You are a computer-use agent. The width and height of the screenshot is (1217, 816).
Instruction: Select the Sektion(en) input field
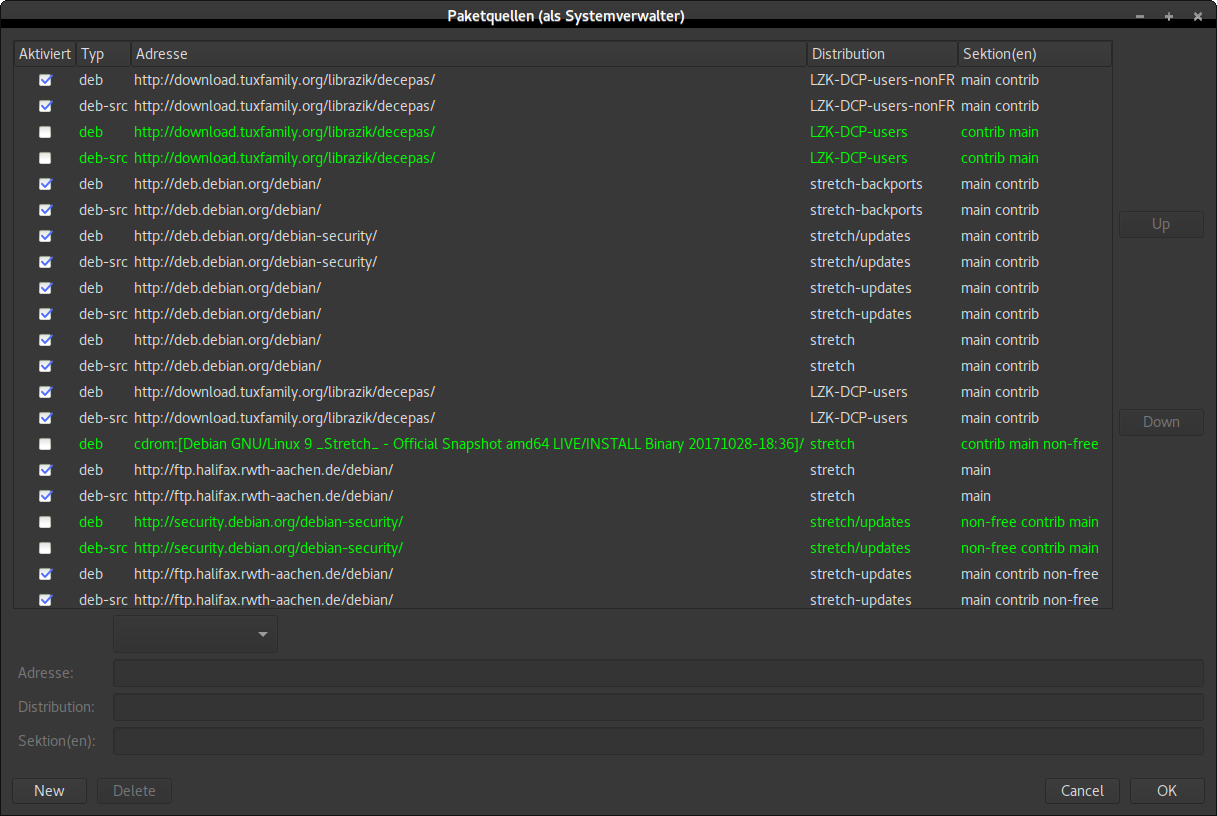(x=658, y=741)
